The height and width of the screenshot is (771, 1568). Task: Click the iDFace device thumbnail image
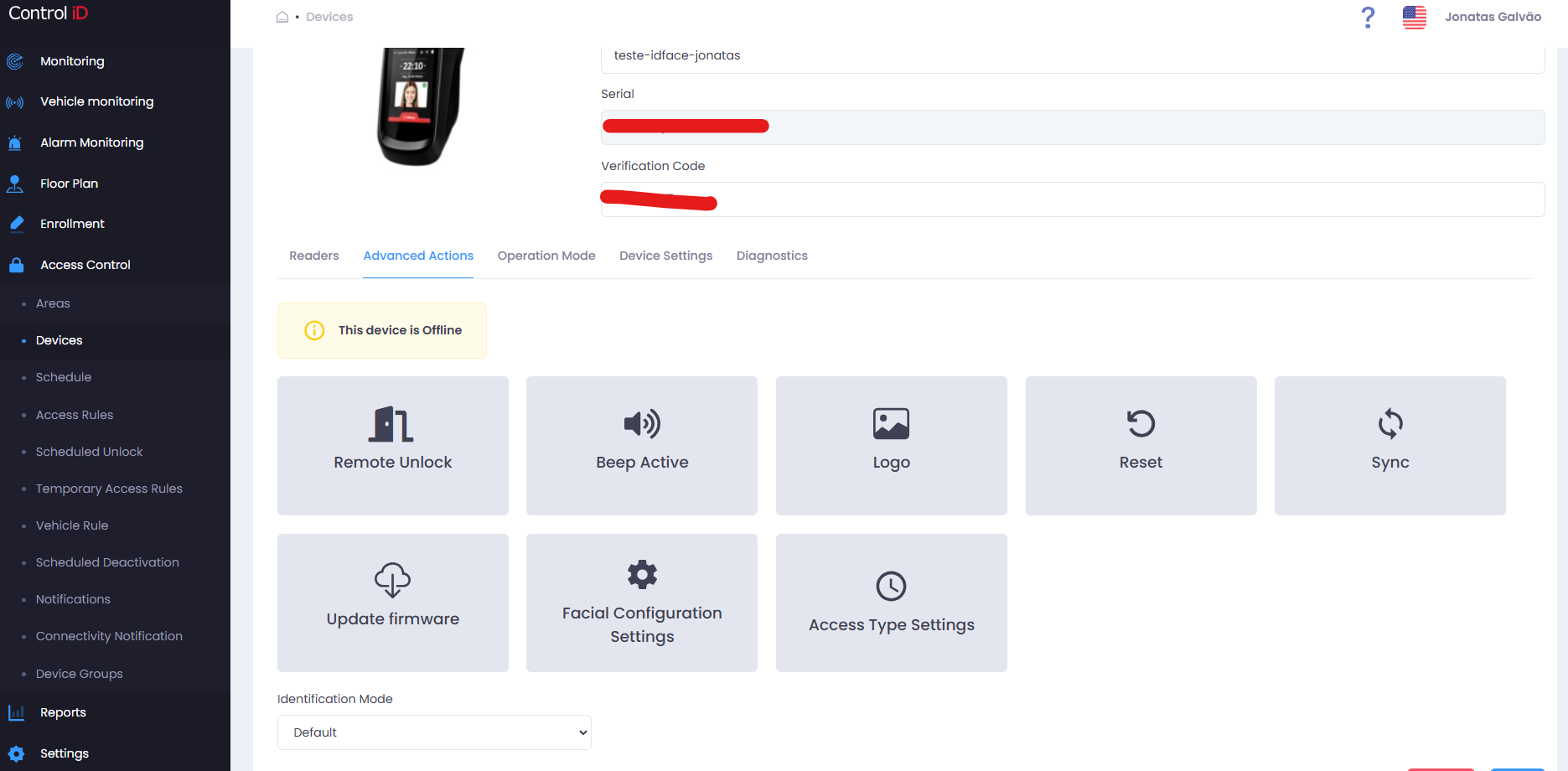coord(420,106)
